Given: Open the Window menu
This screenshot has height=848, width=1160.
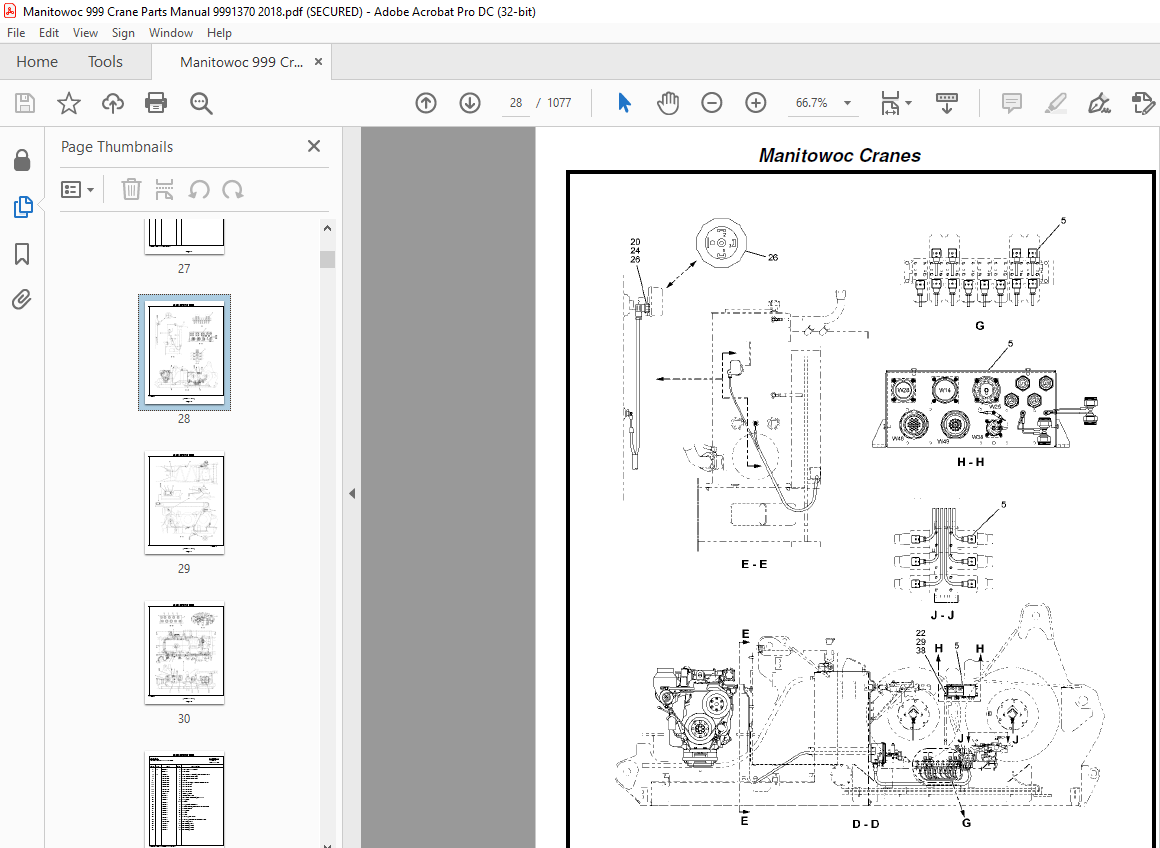Looking at the screenshot, I should [171, 33].
